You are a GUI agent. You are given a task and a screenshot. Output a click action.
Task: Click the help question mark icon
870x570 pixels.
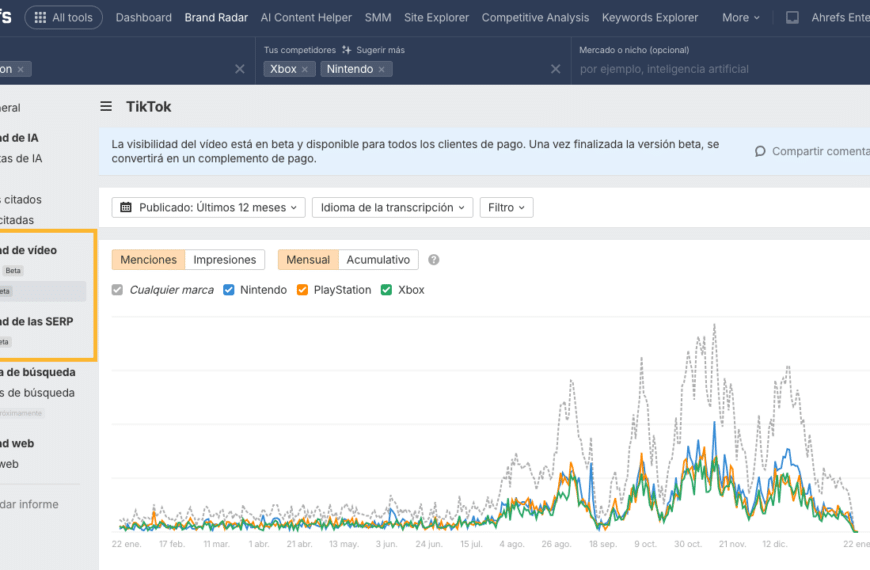434,260
